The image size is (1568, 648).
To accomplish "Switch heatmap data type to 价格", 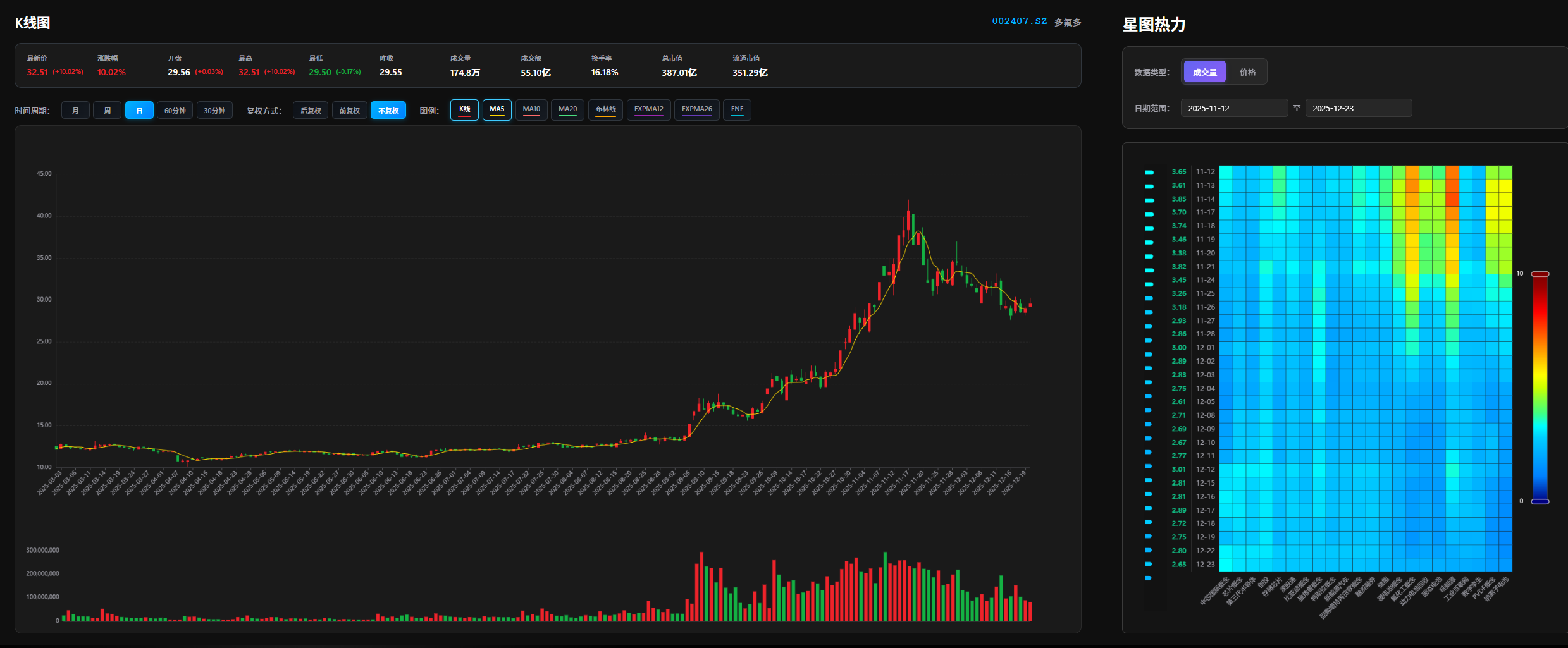I will 1247,72.
